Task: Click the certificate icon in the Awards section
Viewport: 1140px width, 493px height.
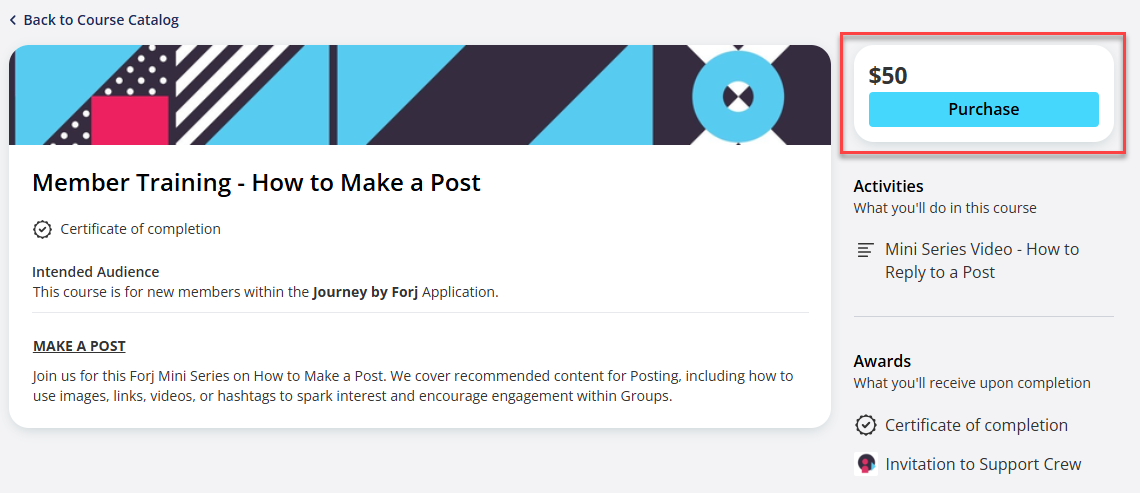Action: point(866,426)
